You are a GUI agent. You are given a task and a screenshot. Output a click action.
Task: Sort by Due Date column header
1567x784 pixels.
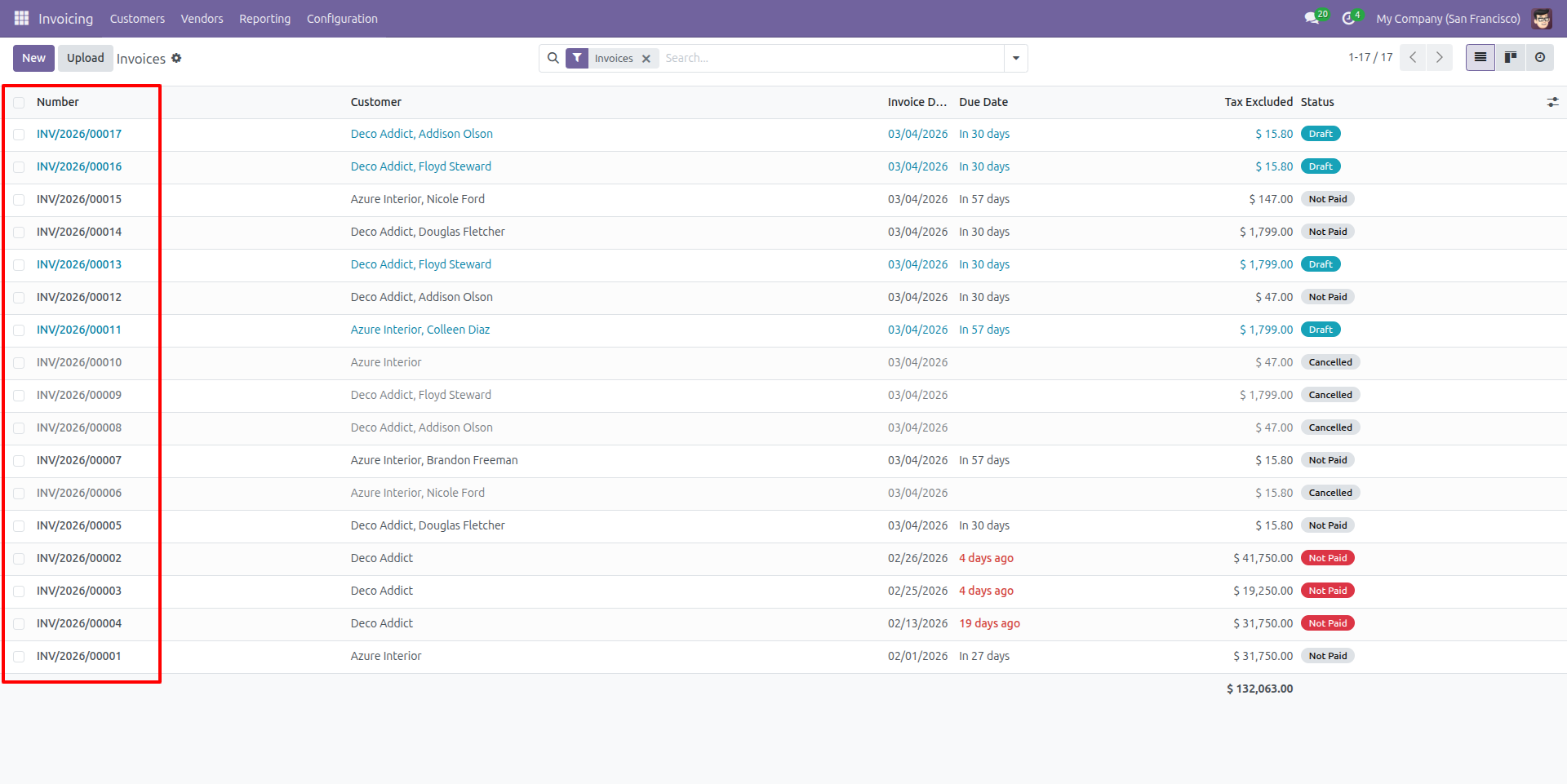(x=983, y=102)
